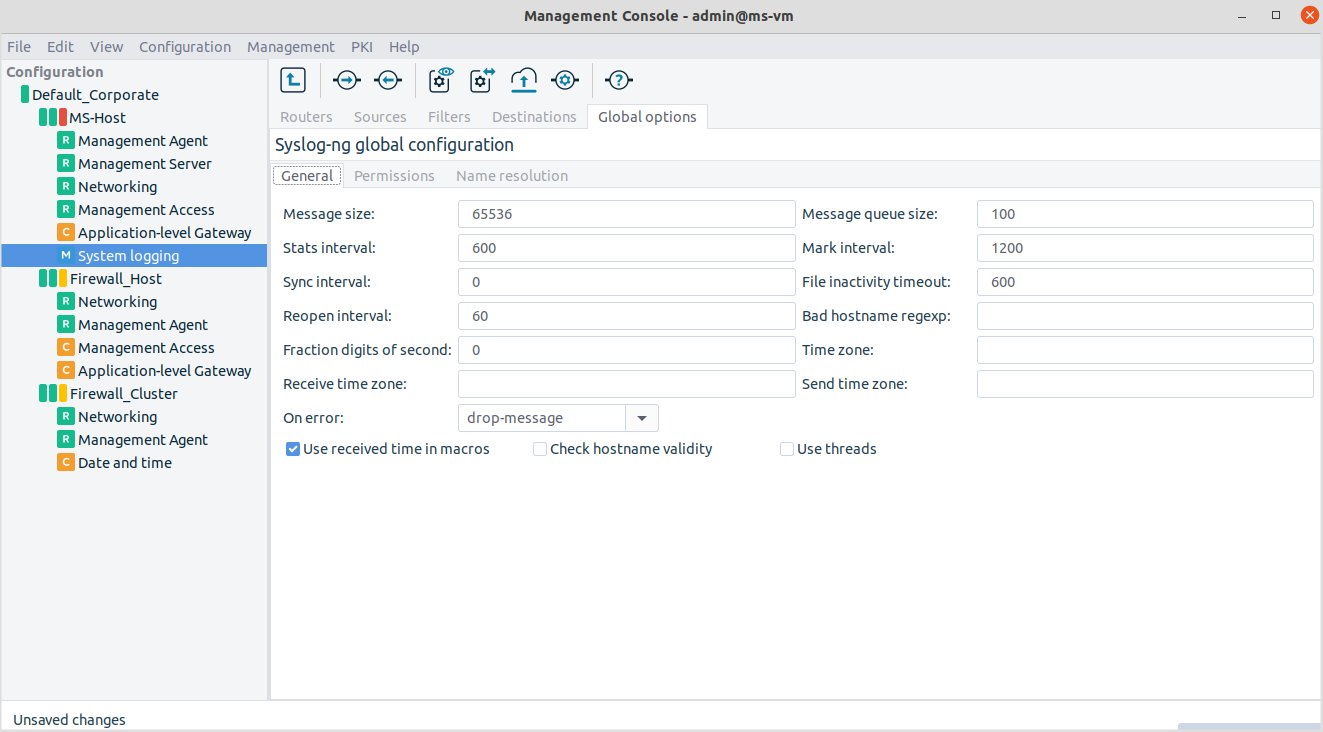Uncheck Use received time in macros
This screenshot has width=1323, height=732.
click(293, 449)
